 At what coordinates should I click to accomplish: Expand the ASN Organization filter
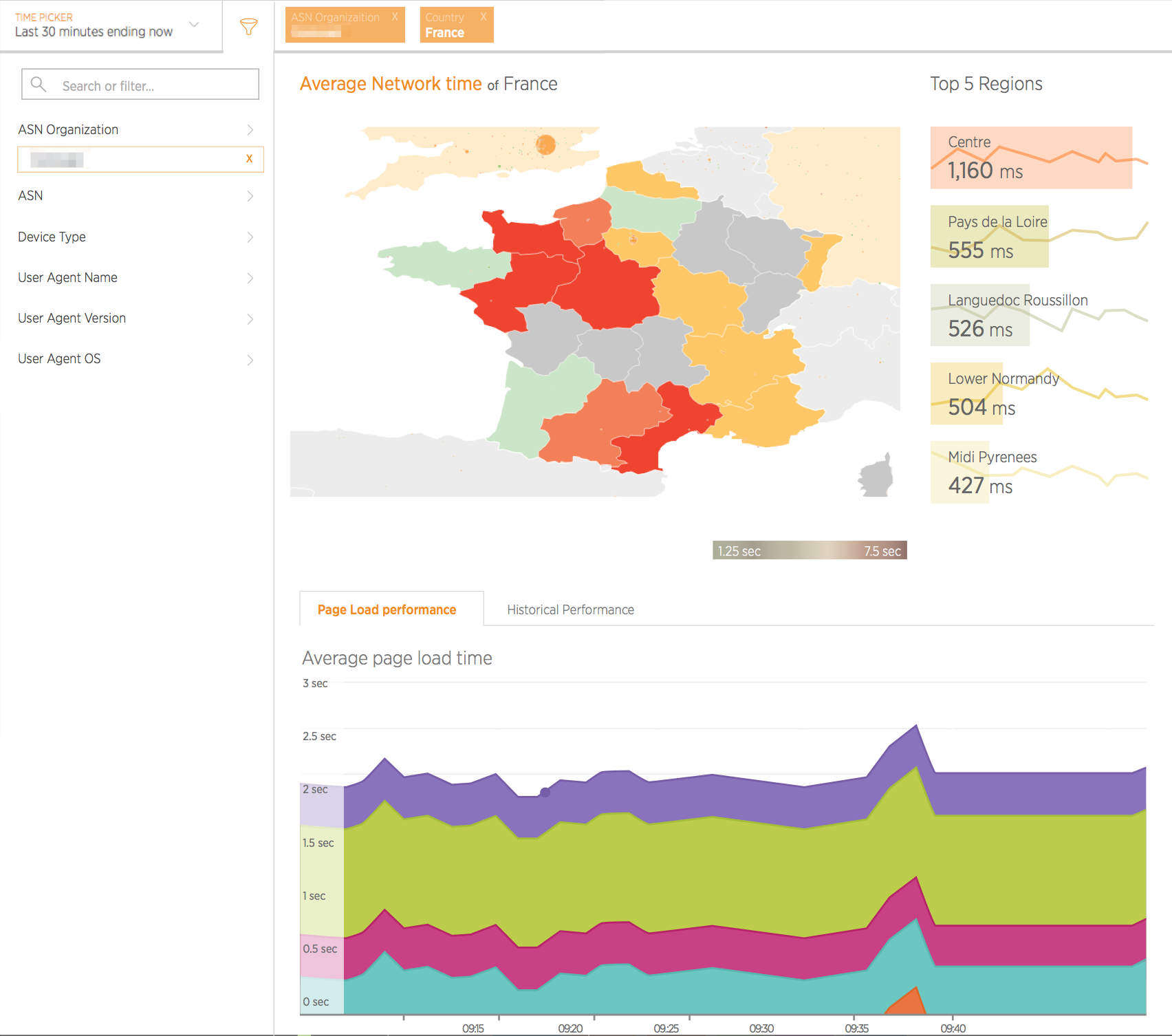(250, 130)
